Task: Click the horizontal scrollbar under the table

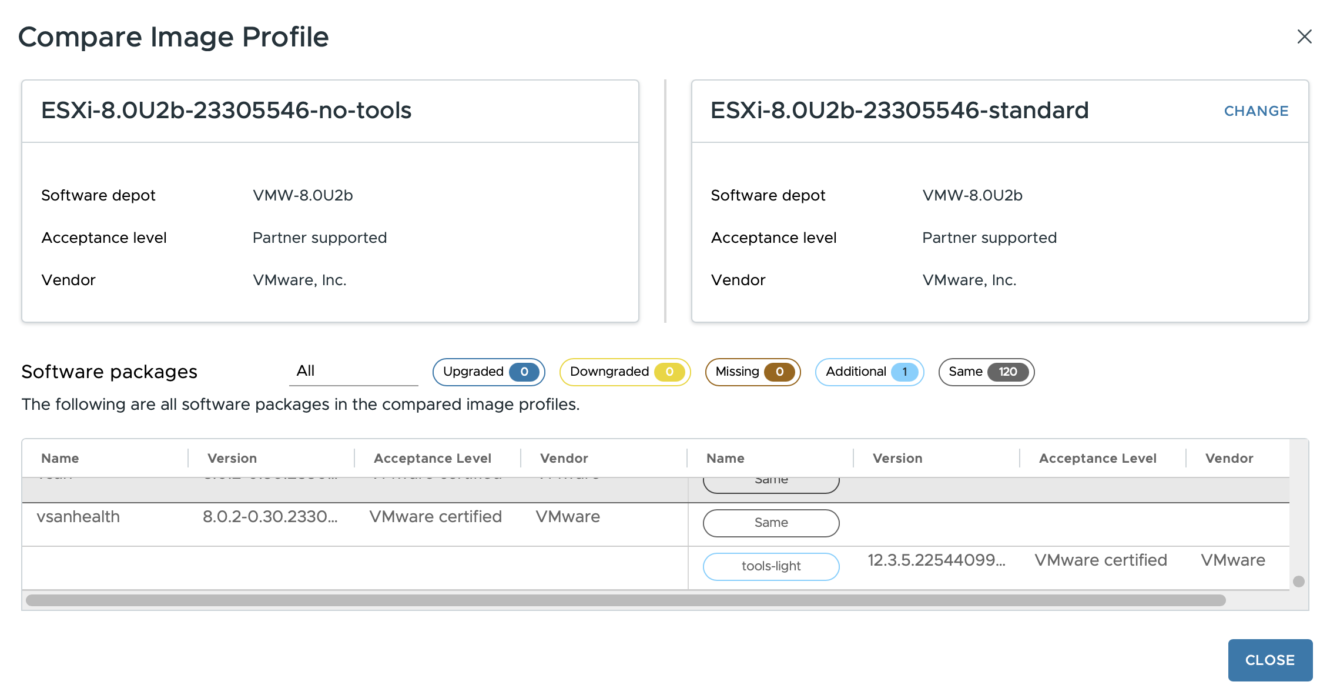Action: [625, 601]
